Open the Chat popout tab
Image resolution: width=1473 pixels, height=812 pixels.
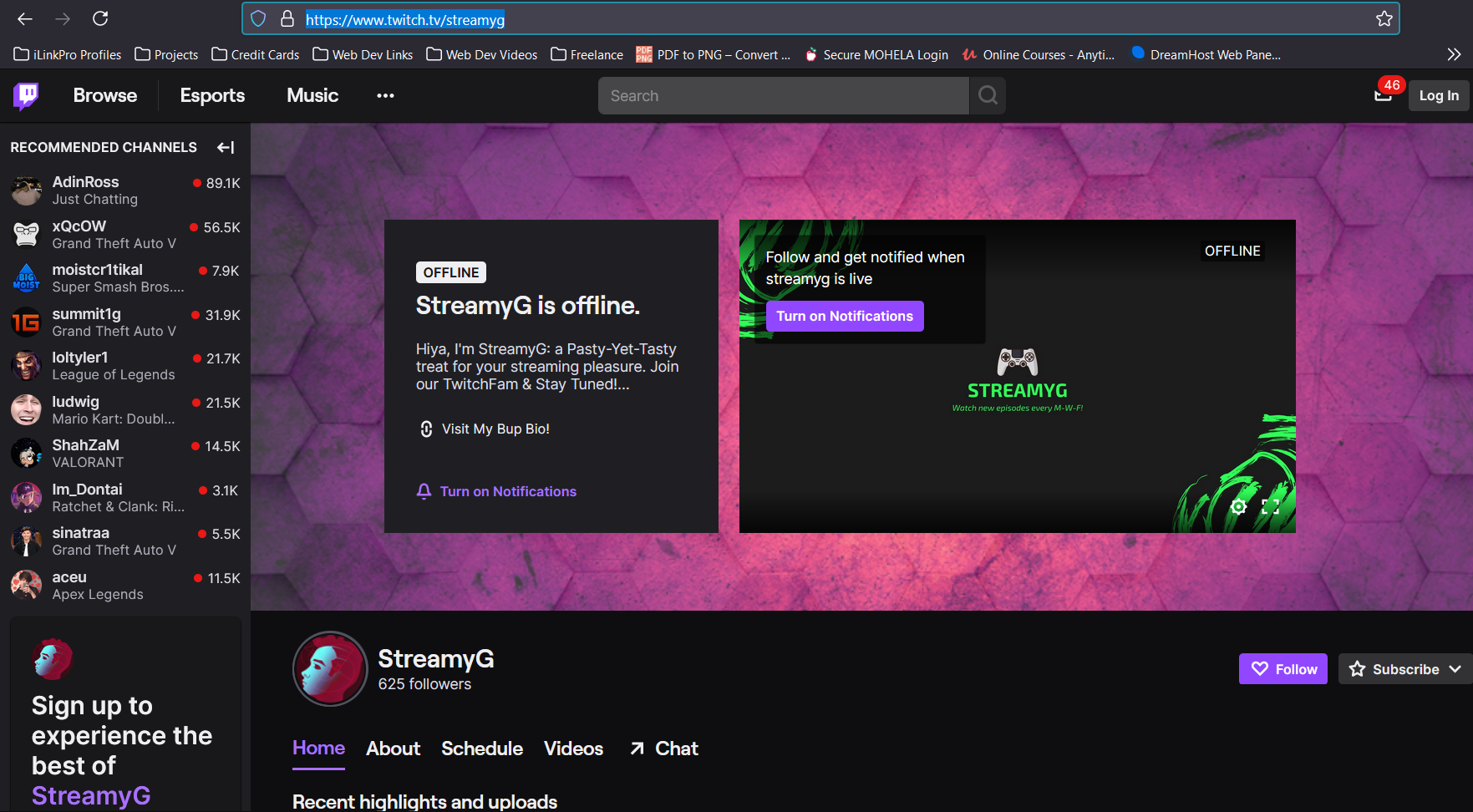[x=664, y=749]
